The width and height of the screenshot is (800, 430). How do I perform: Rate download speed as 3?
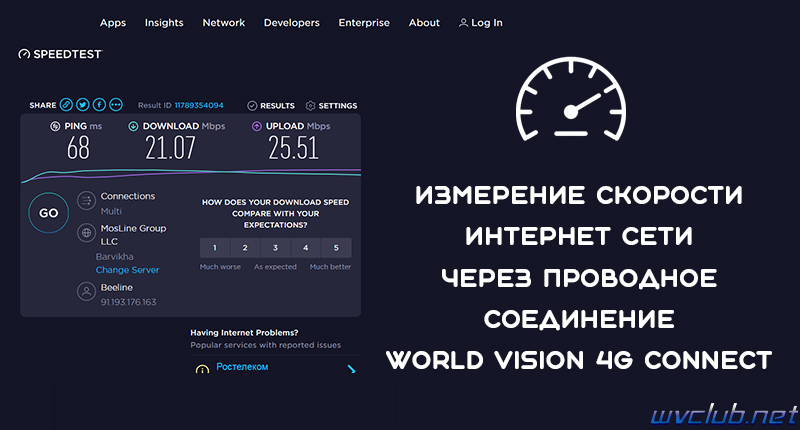[276, 248]
